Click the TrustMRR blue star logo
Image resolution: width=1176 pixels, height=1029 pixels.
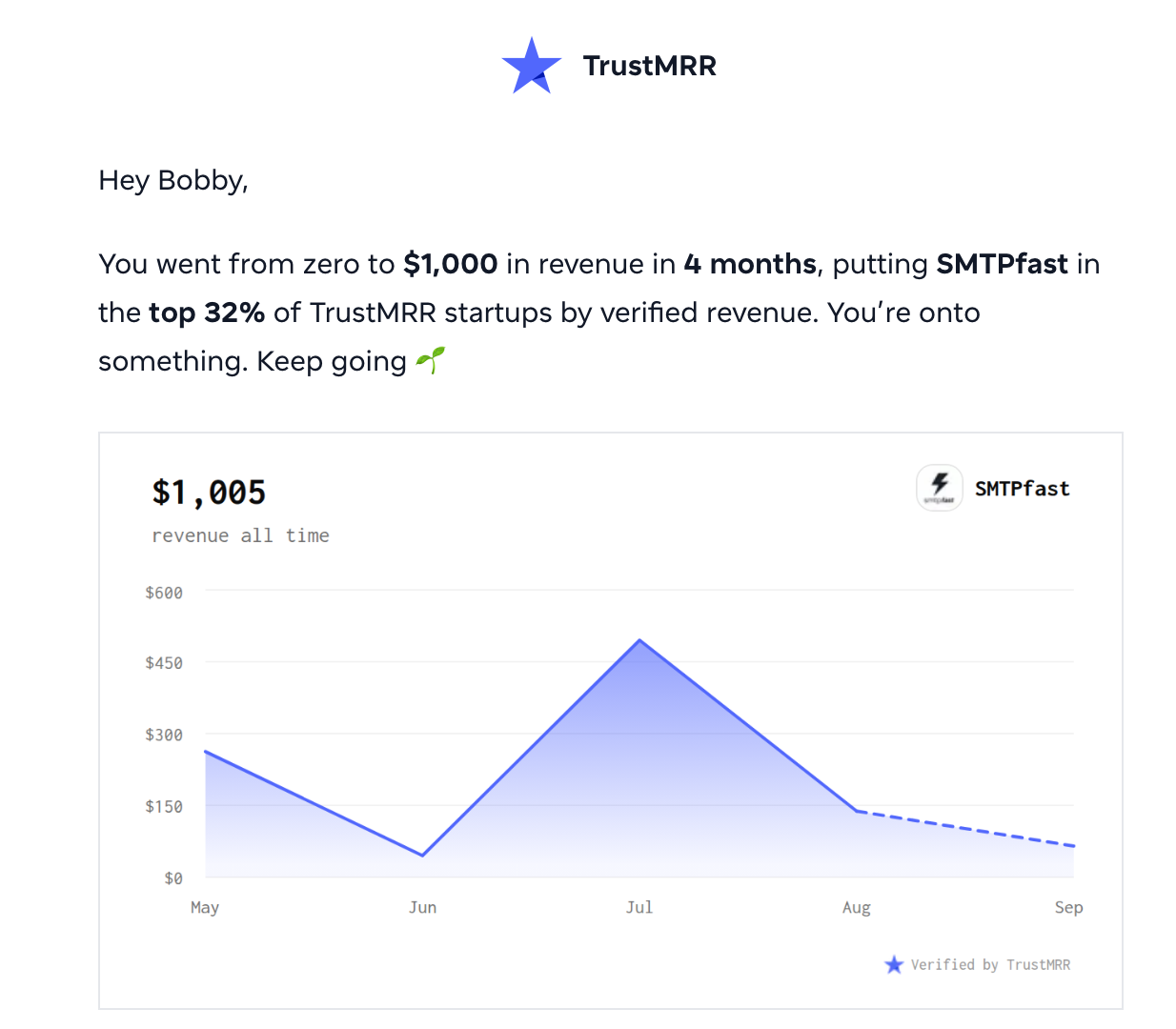[532, 66]
